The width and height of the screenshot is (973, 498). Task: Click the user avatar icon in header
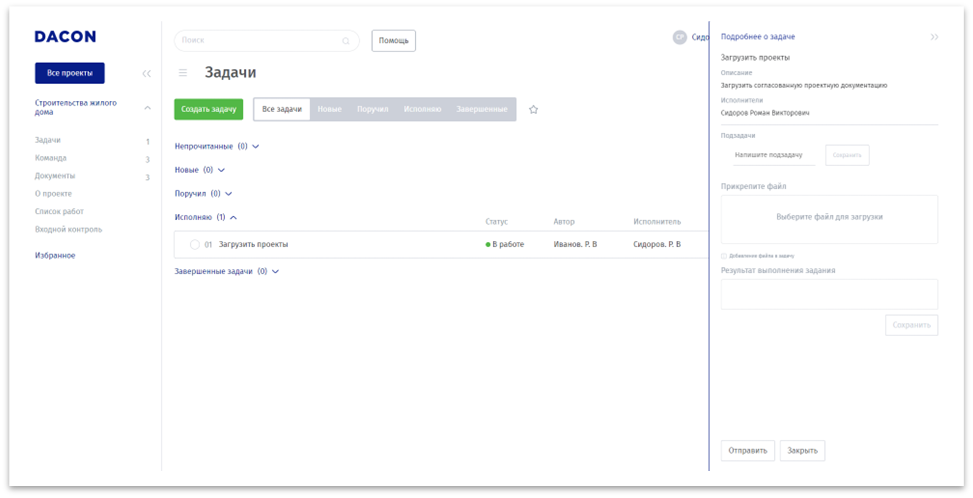click(680, 37)
